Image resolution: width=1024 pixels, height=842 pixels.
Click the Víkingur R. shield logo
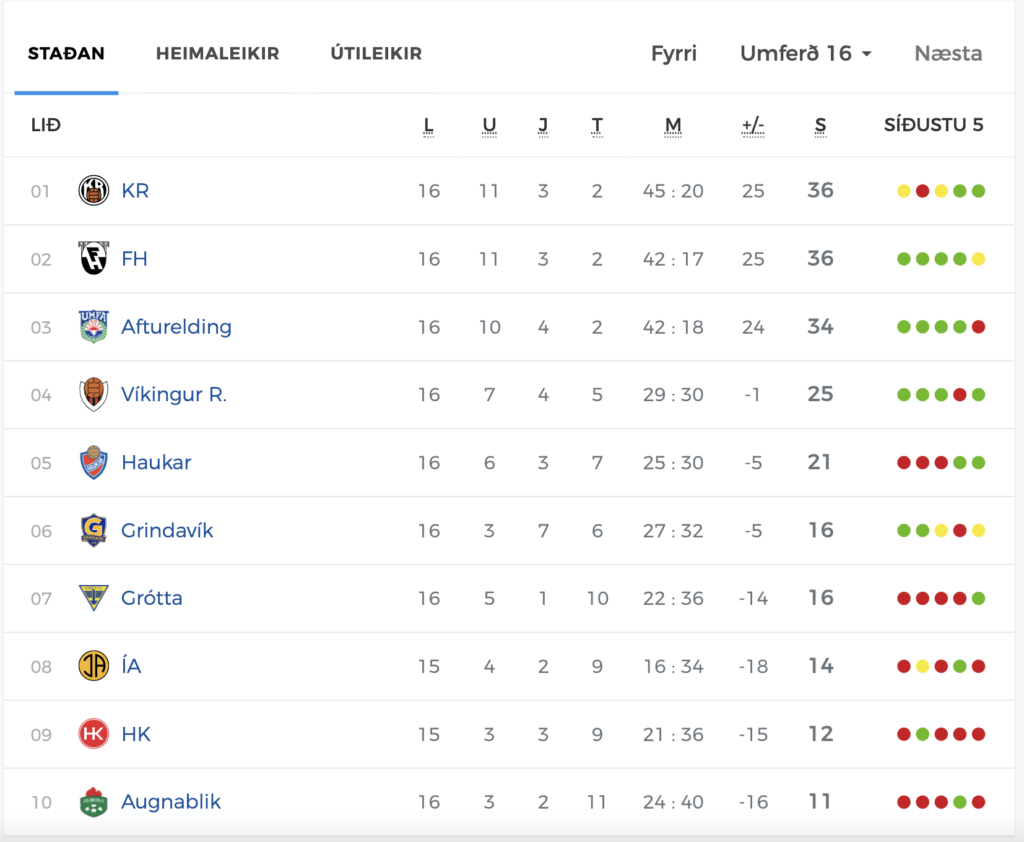(93, 395)
